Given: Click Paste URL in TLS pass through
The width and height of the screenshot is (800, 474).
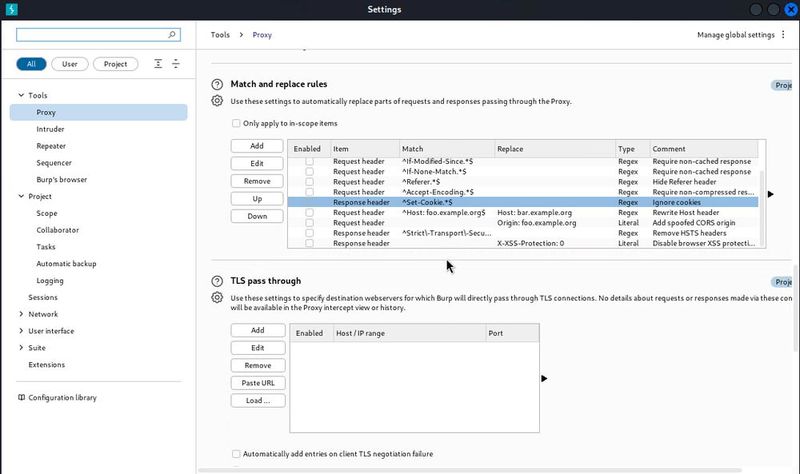Looking at the screenshot, I should [258, 383].
